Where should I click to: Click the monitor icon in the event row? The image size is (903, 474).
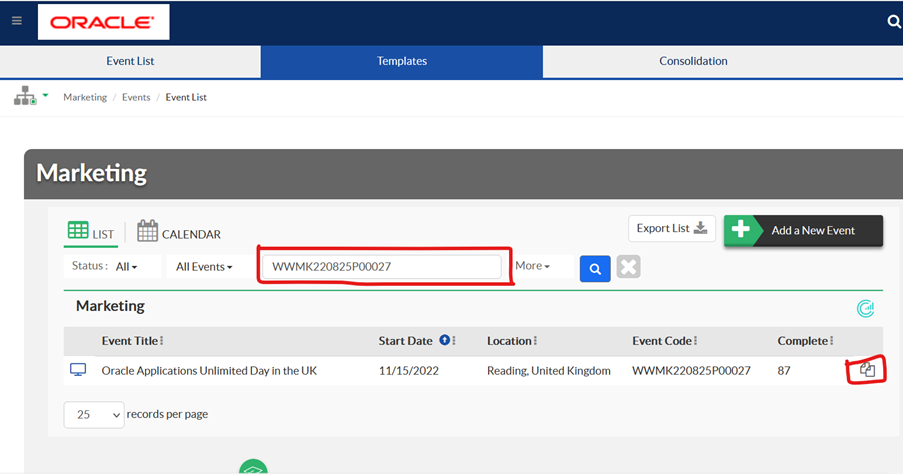coord(78,370)
